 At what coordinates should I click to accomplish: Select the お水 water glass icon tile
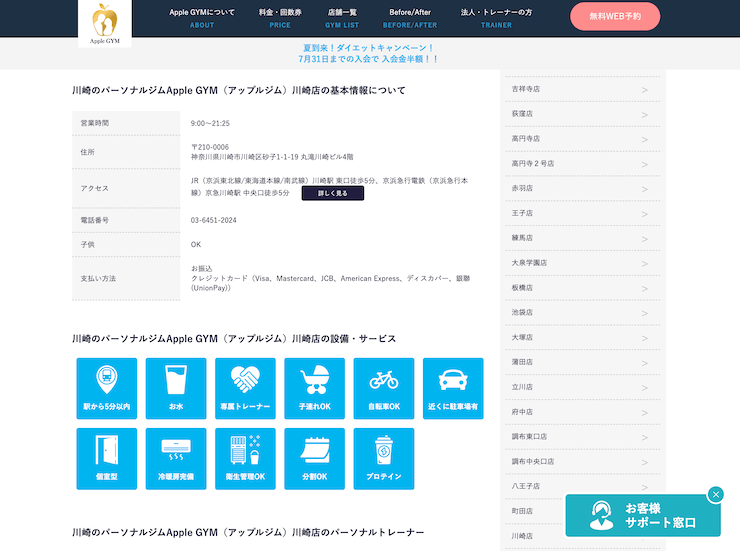(x=176, y=388)
